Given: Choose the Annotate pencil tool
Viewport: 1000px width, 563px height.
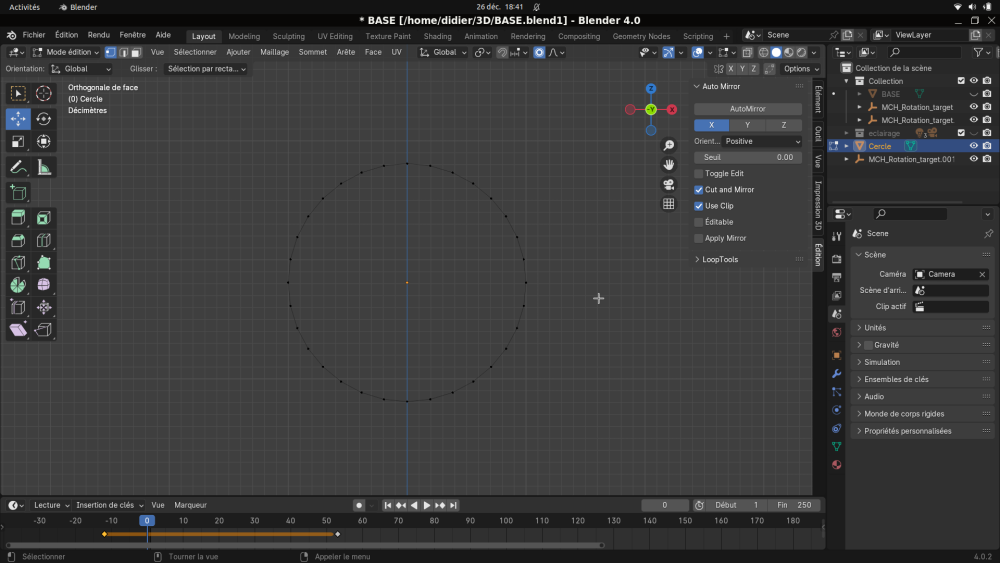Looking at the screenshot, I should 18,168.
